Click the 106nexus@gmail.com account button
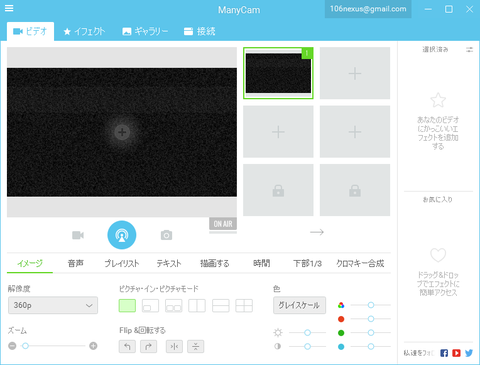 [x=368, y=9]
